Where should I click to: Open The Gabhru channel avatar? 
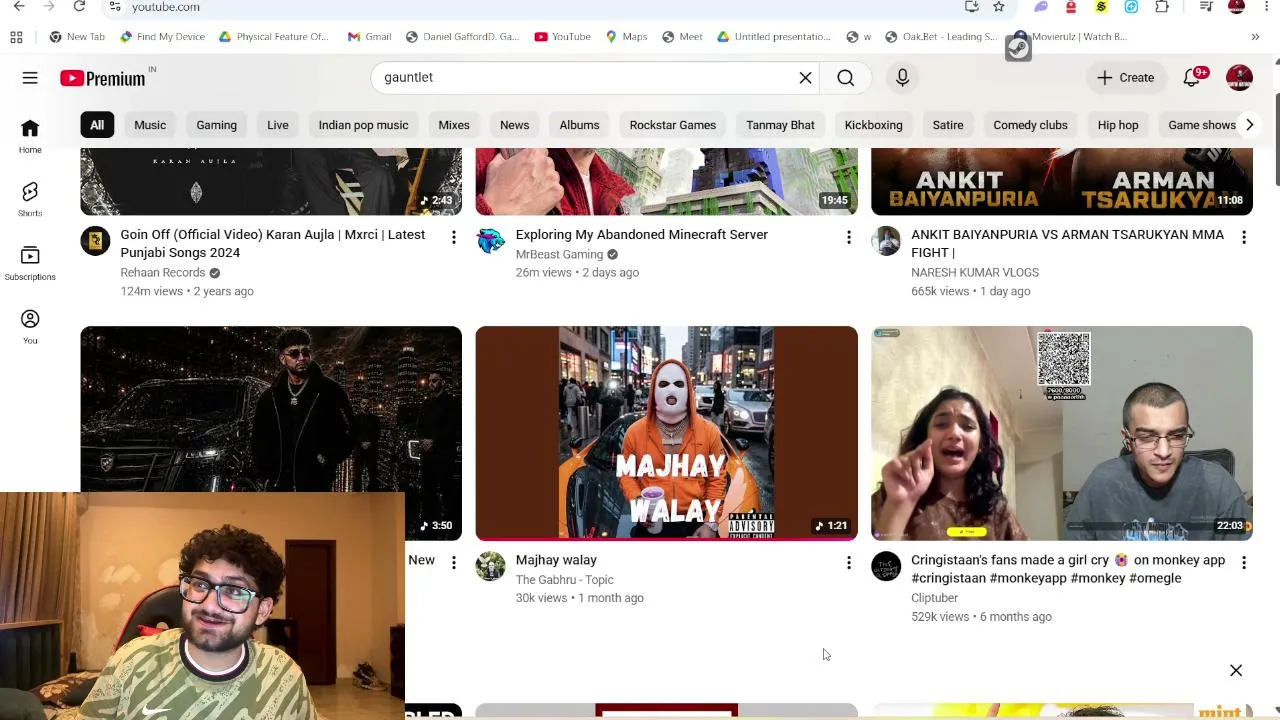pos(490,566)
